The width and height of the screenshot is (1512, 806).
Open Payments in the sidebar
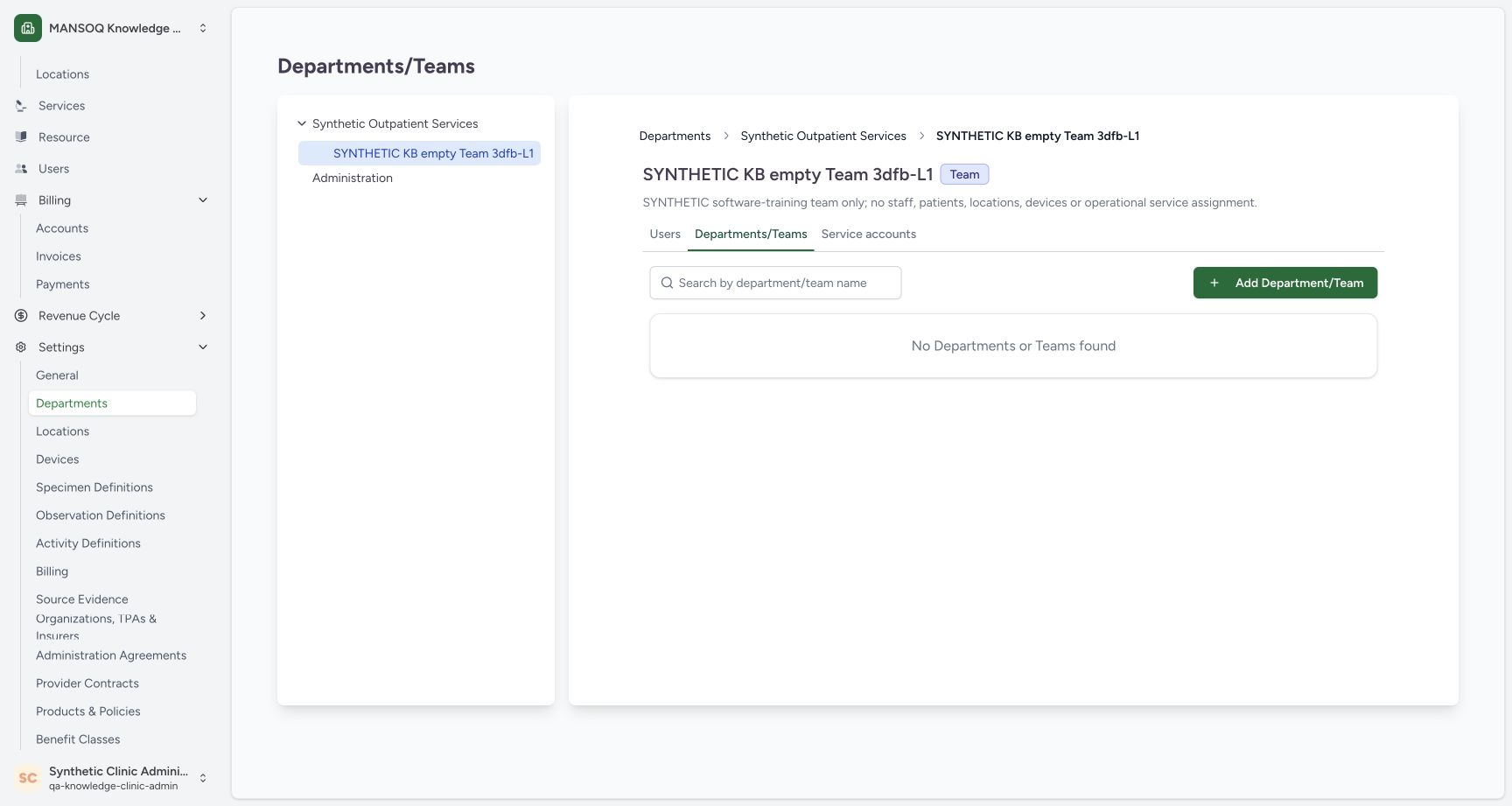click(x=63, y=284)
